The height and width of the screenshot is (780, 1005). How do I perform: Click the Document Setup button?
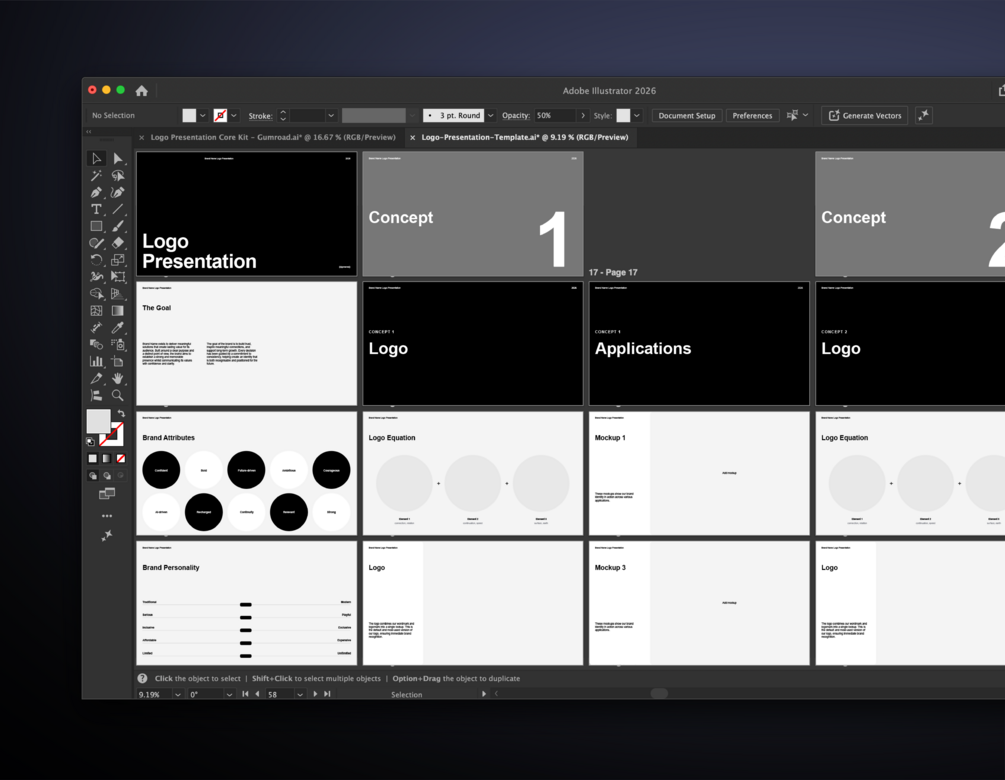(686, 115)
